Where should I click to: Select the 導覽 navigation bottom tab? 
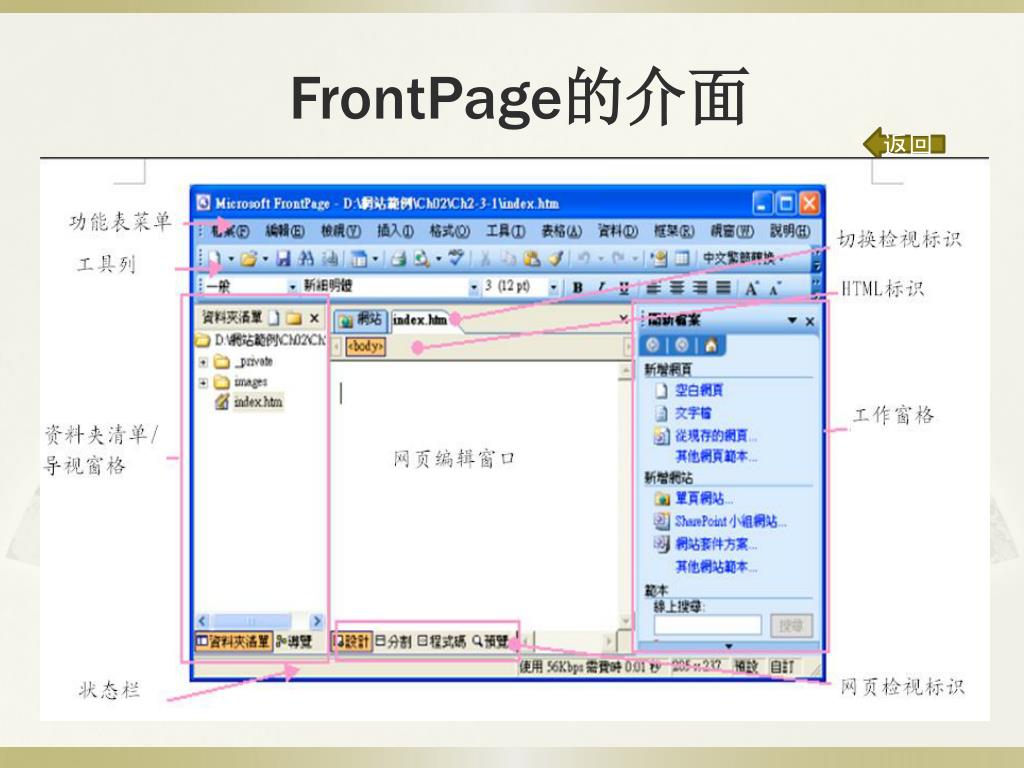[x=294, y=641]
